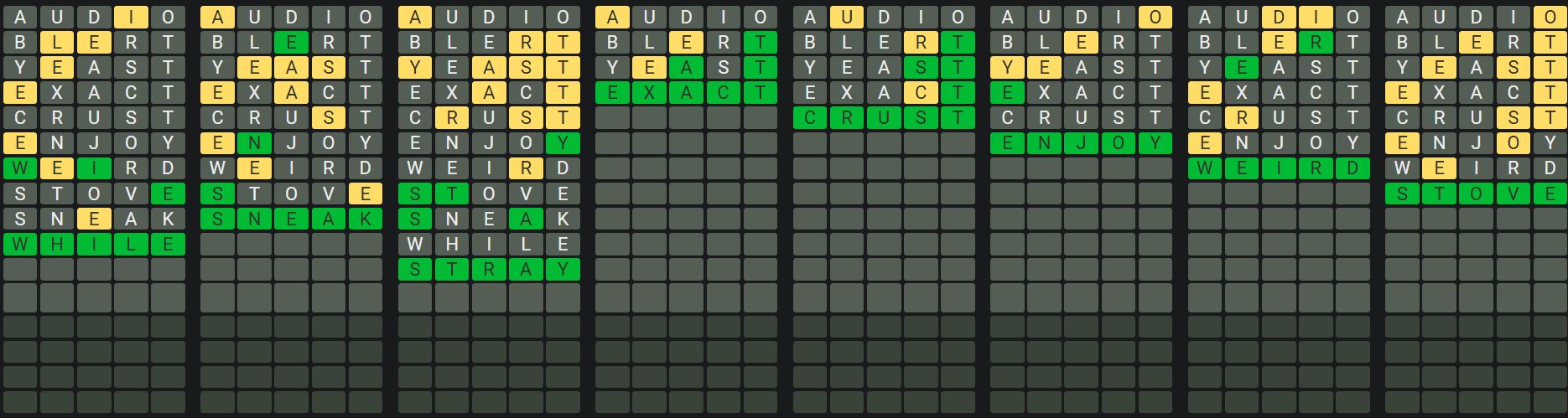The width and height of the screenshot is (1568, 418).
Task: Click yellow Y in sixth board's YEAST row
Action: click(1008, 68)
